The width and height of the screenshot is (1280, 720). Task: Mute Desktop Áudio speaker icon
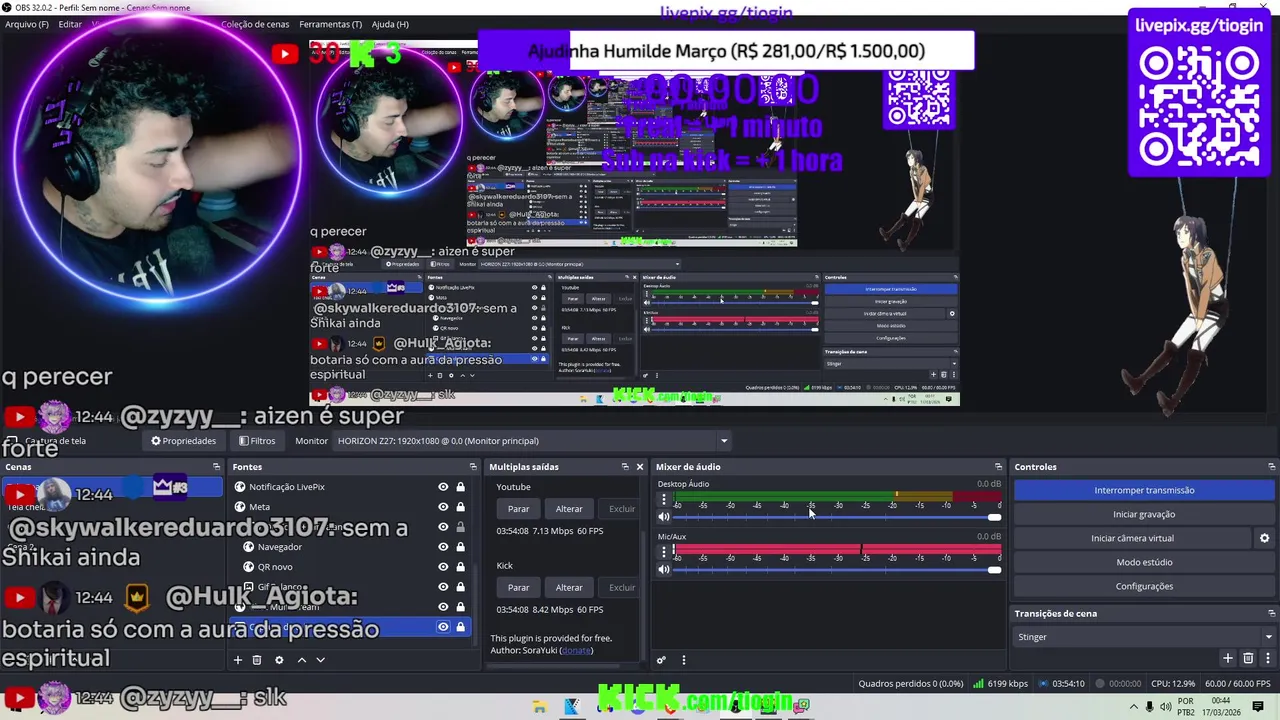[x=663, y=517]
